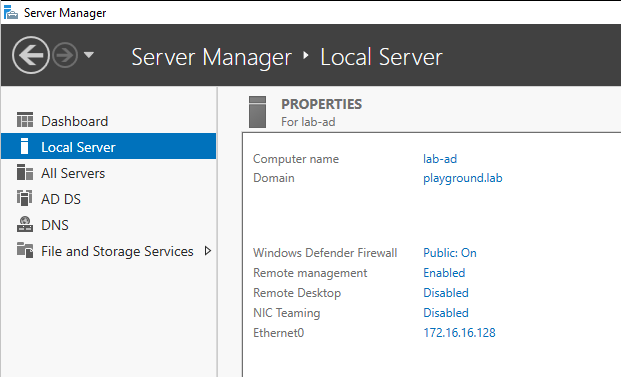Click the 'Ethernet0' label
621x377 pixels.
click(278, 333)
